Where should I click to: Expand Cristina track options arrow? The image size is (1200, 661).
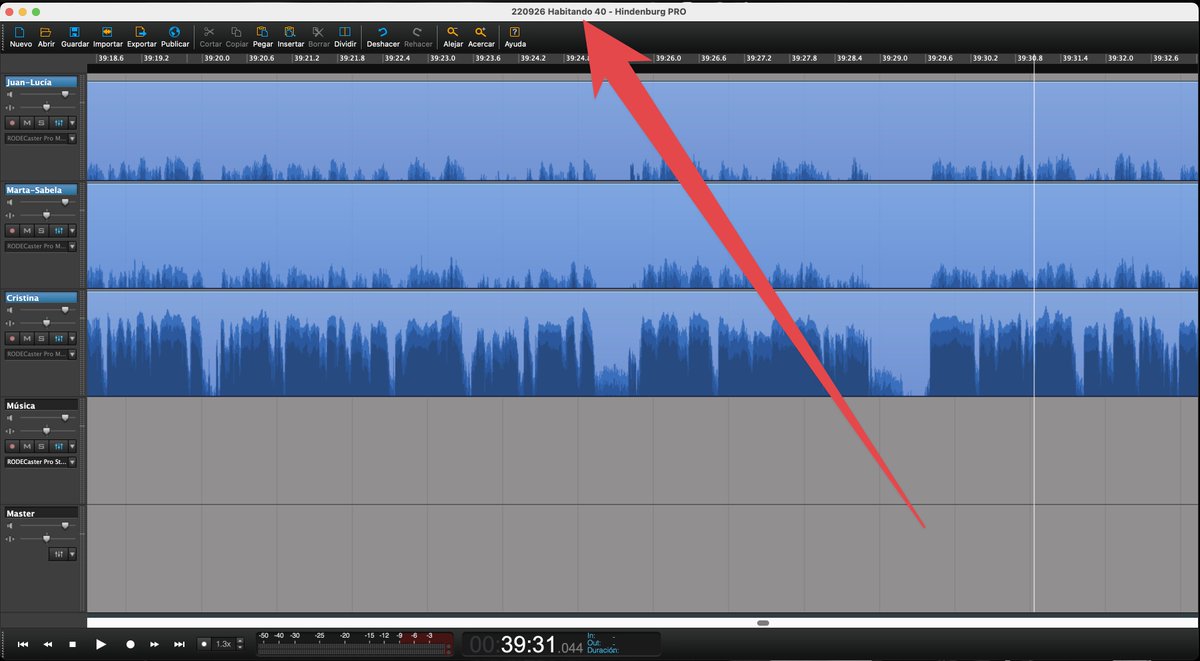(x=72, y=338)
